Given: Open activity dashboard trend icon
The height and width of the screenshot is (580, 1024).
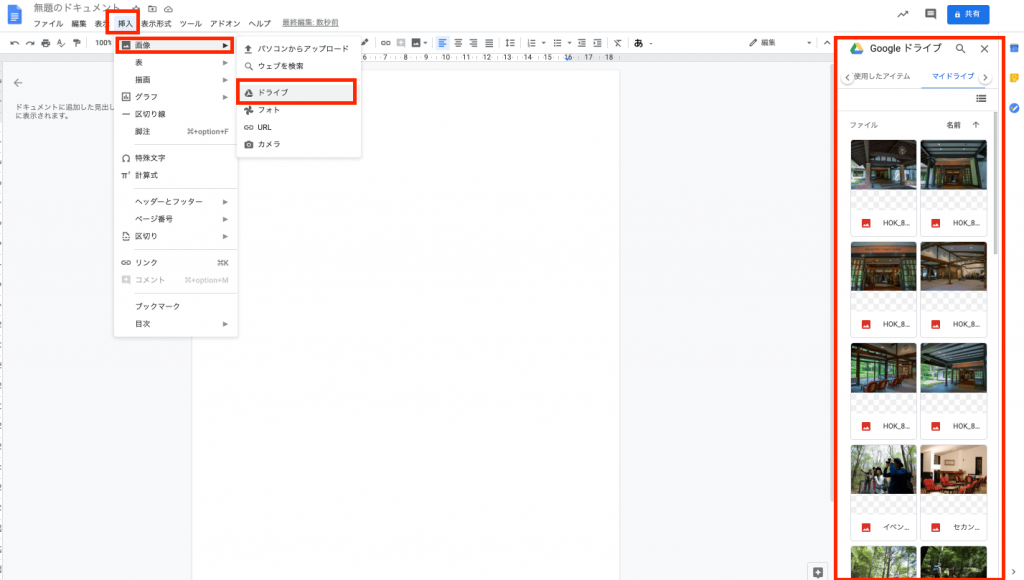Looking at the screenshot, I should point(903,14).
